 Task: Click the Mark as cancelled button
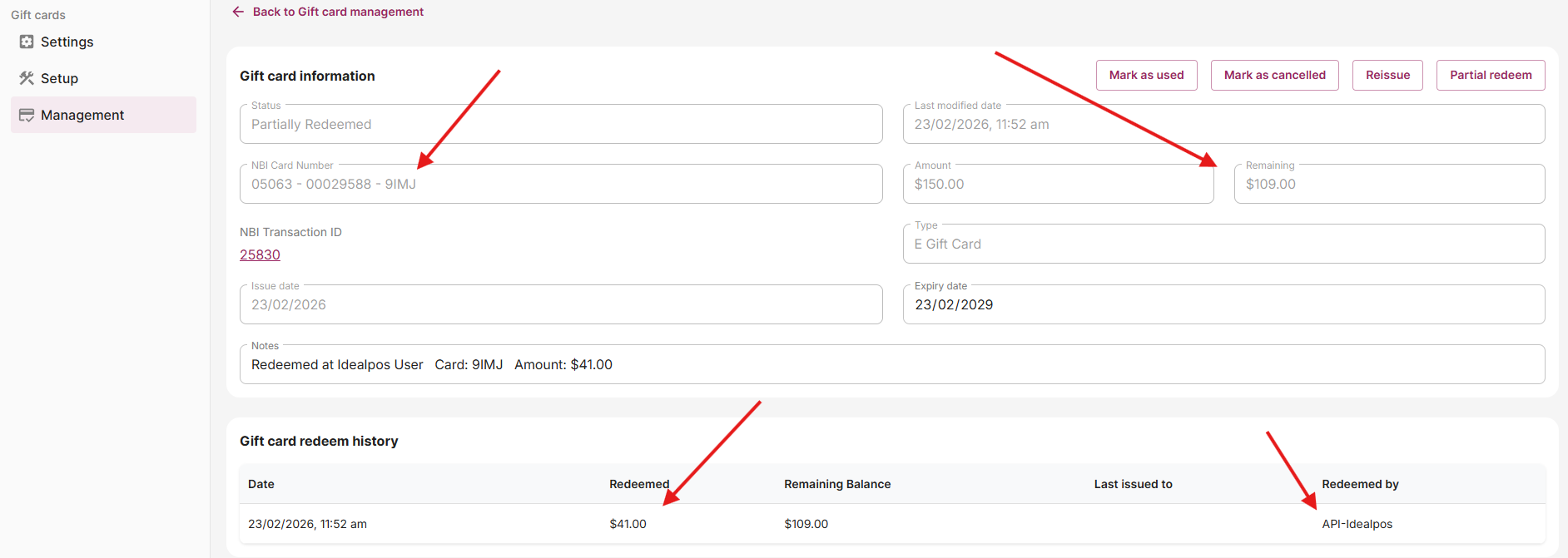coord(1274,75)
